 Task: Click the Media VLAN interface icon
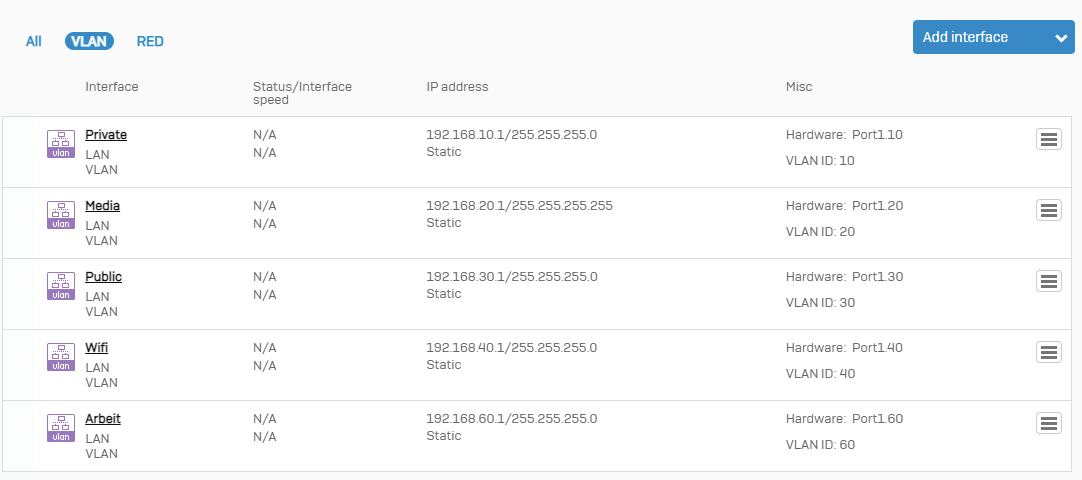61,214
